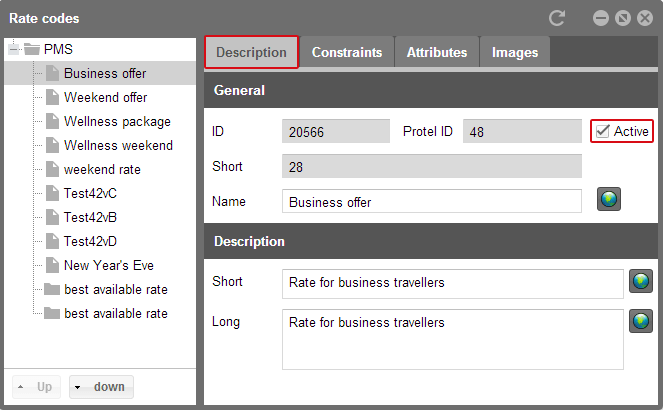Click the Up move button
Viewport: 663px width, 410px height.
36,387
